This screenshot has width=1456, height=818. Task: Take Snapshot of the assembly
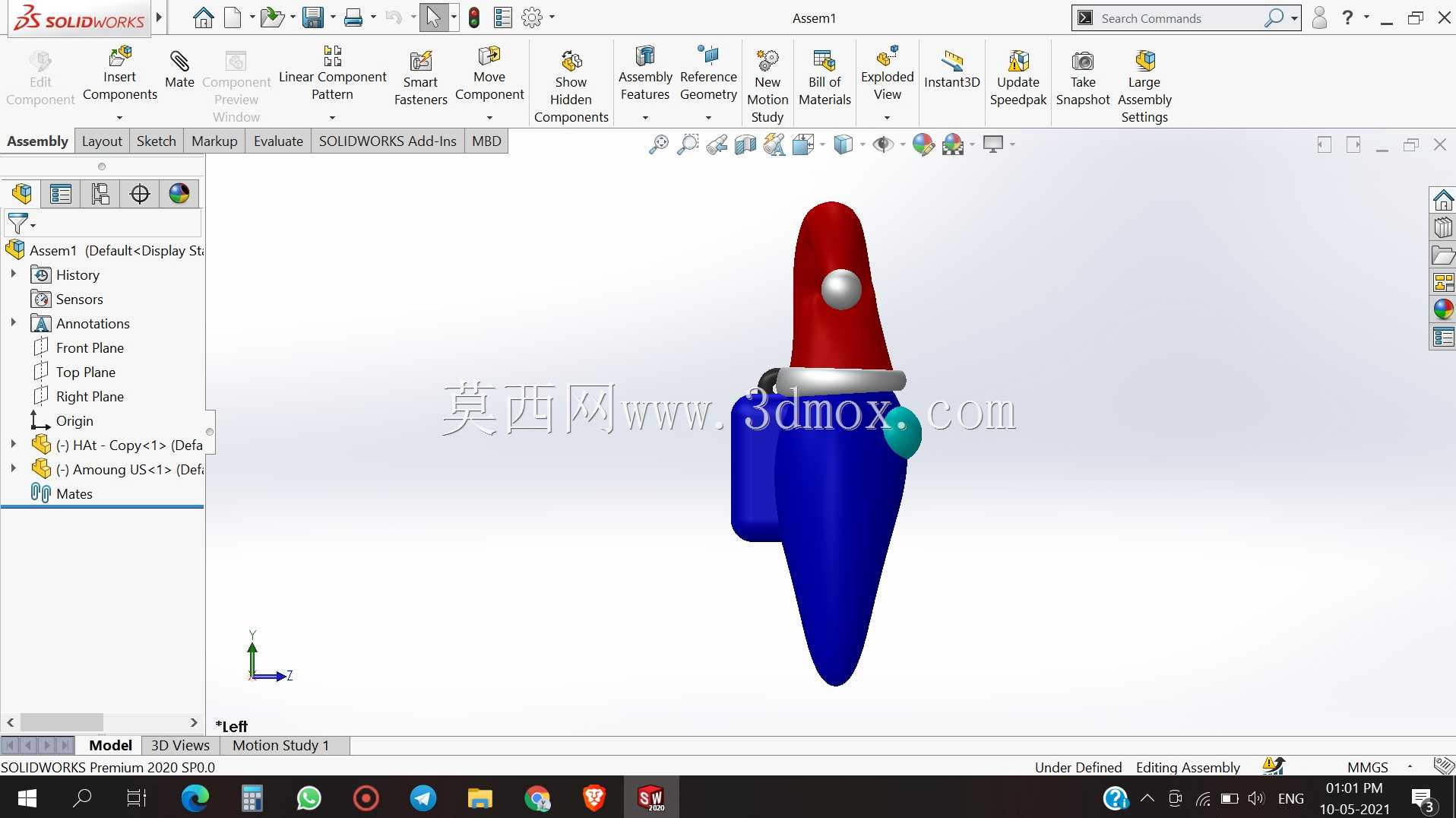tap(1083, 78)
